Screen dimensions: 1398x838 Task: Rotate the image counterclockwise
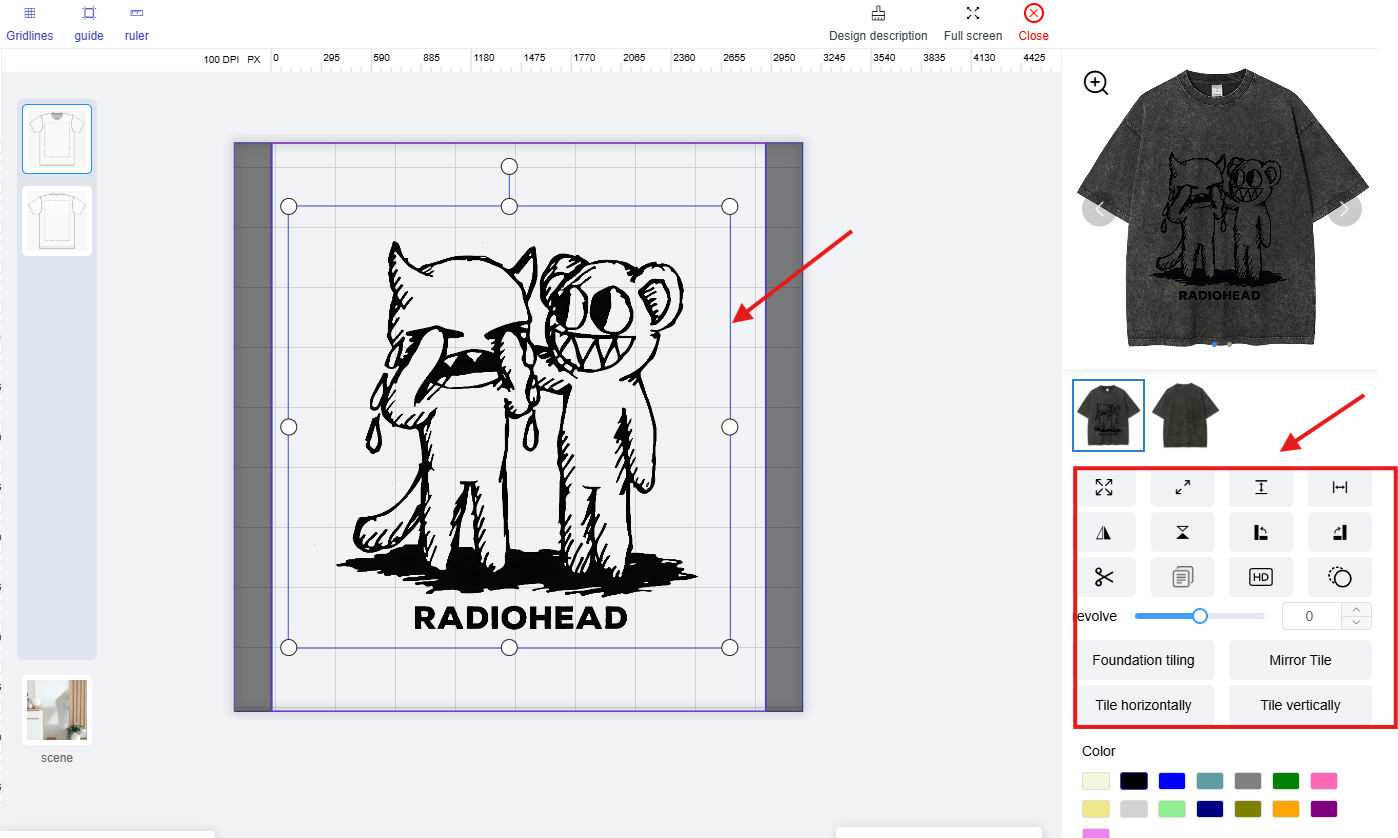pos(1261,532)
